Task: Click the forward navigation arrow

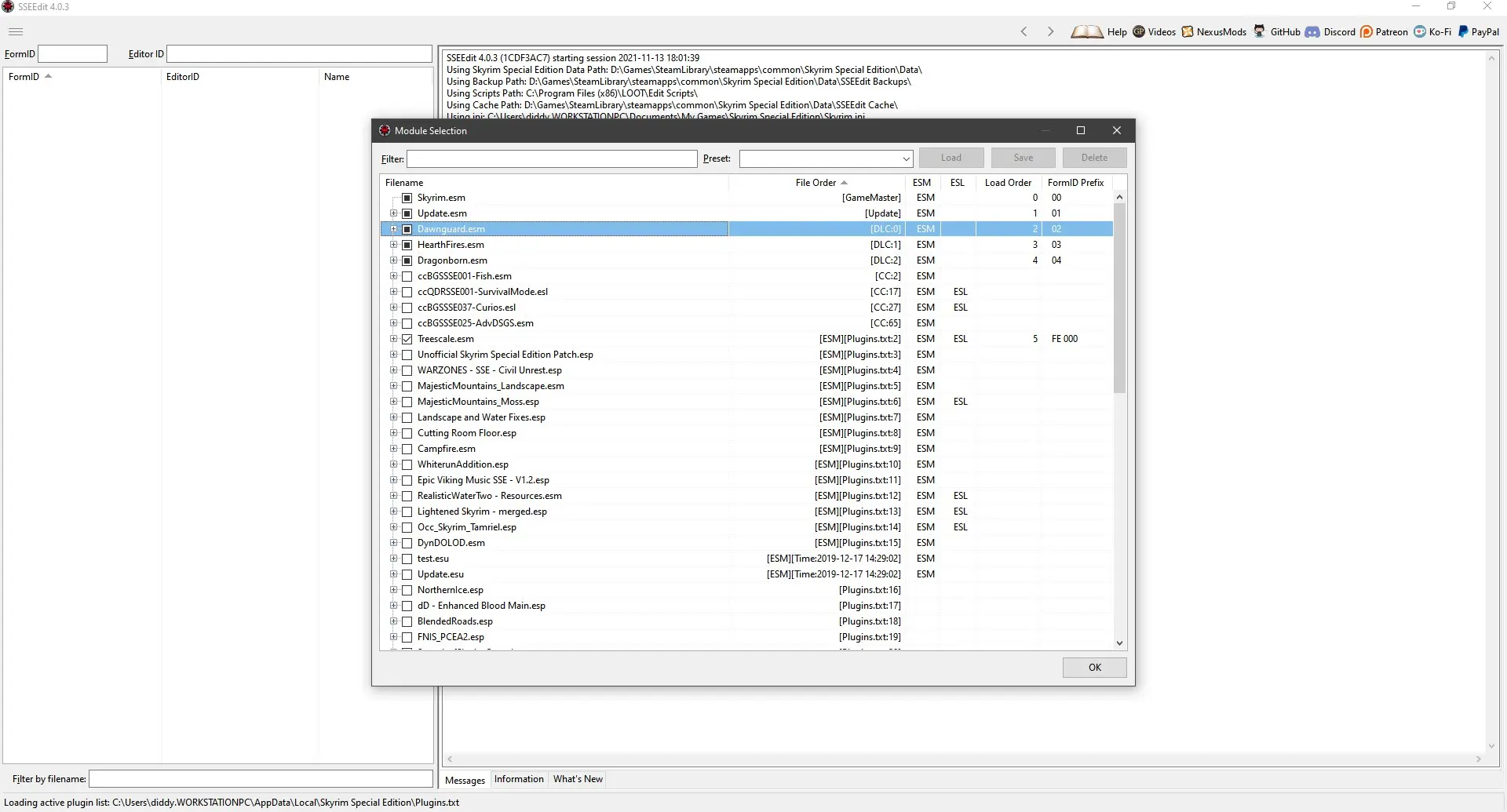Action: [x=1050, y=32]
